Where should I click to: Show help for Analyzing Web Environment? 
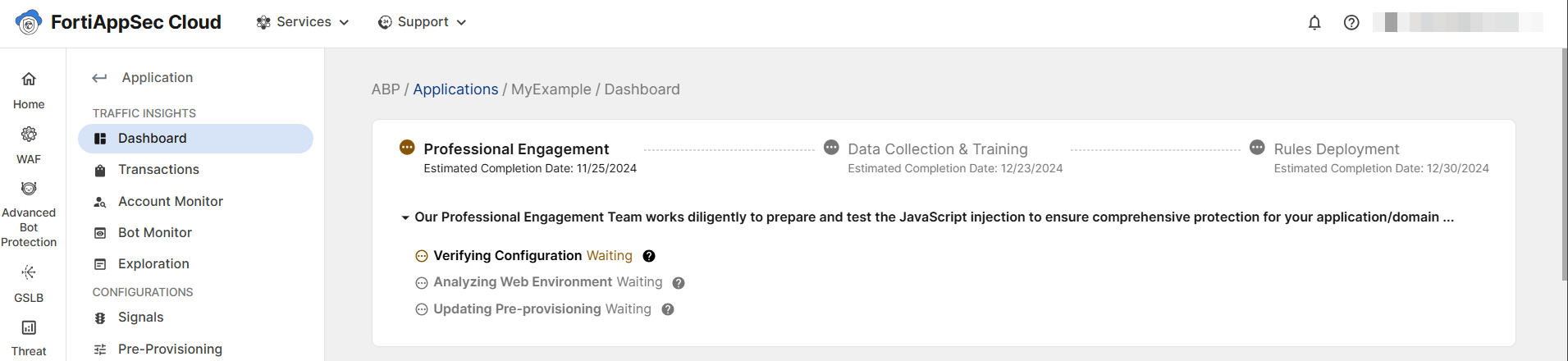[x=679, y=283]
